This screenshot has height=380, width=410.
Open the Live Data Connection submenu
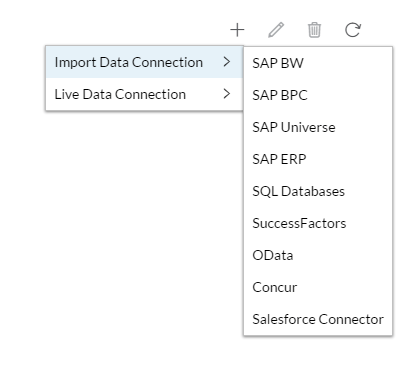pos(144,94)
